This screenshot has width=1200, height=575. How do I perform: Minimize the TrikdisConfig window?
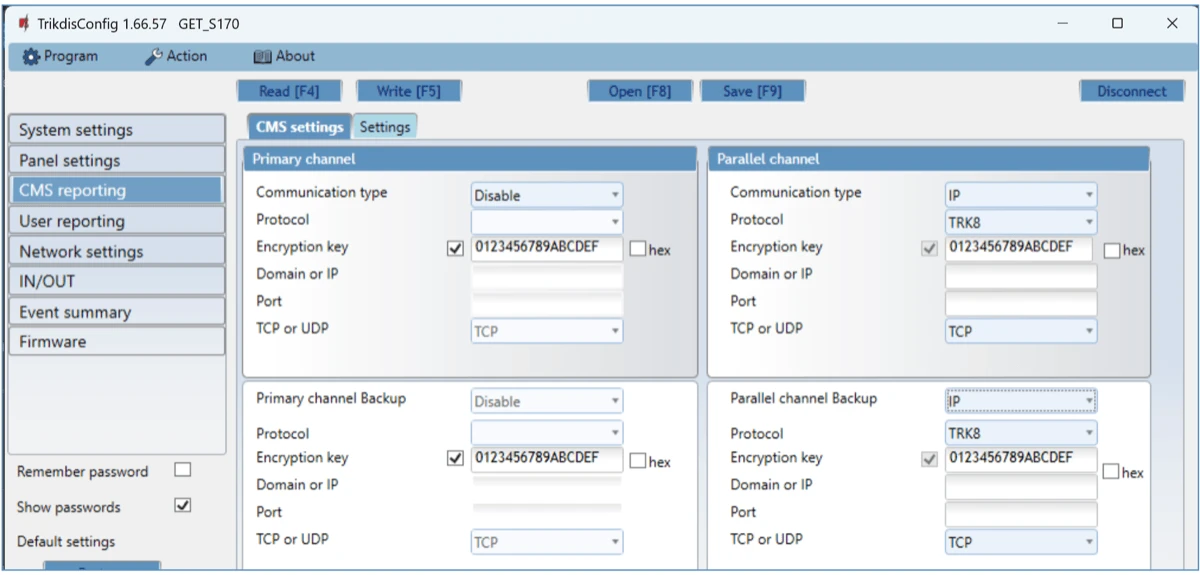click(x=1063, y=23)
